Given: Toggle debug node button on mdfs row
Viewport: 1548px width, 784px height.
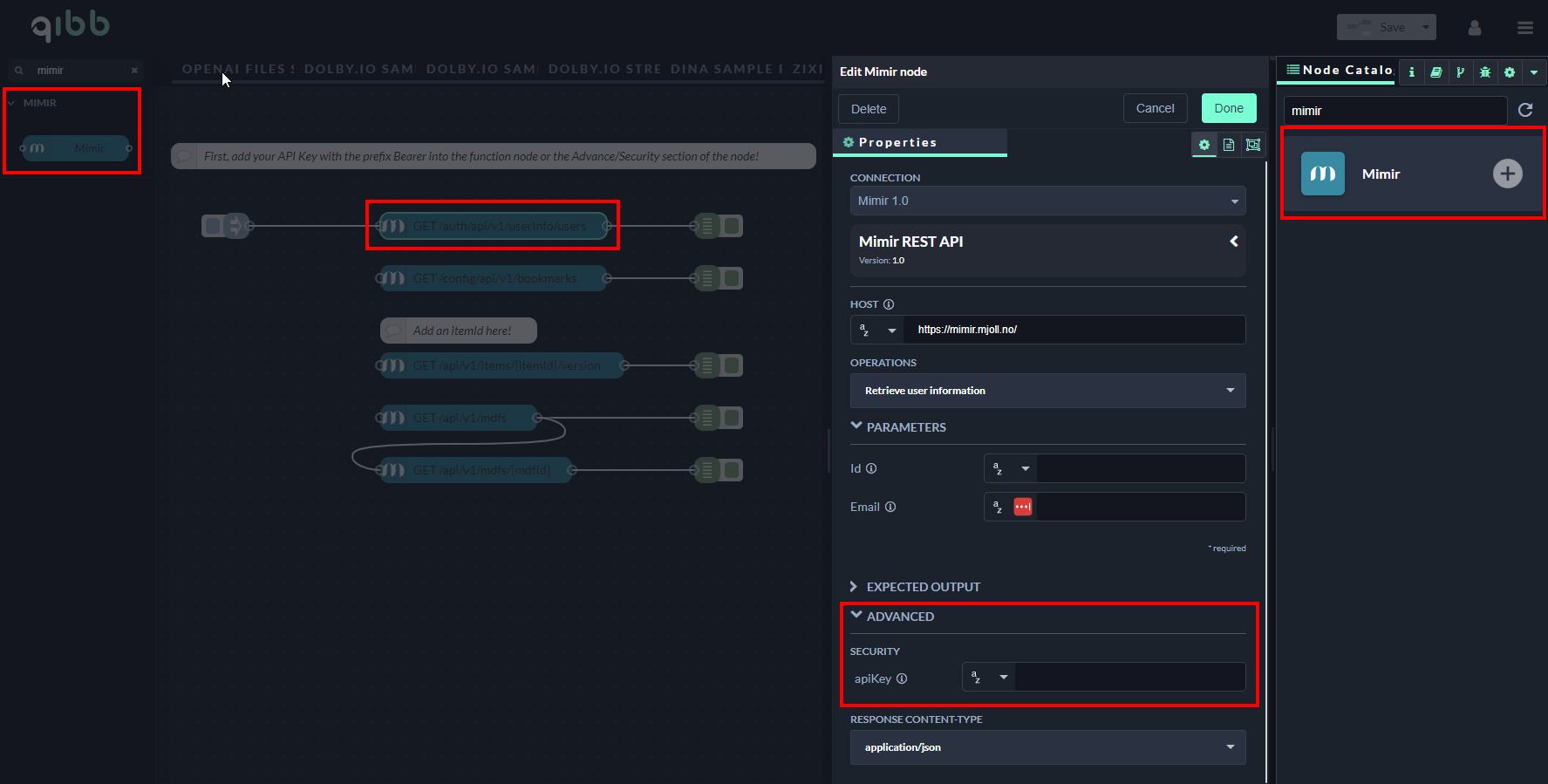Looking at the screenshot, I should [x=733, y=418].
